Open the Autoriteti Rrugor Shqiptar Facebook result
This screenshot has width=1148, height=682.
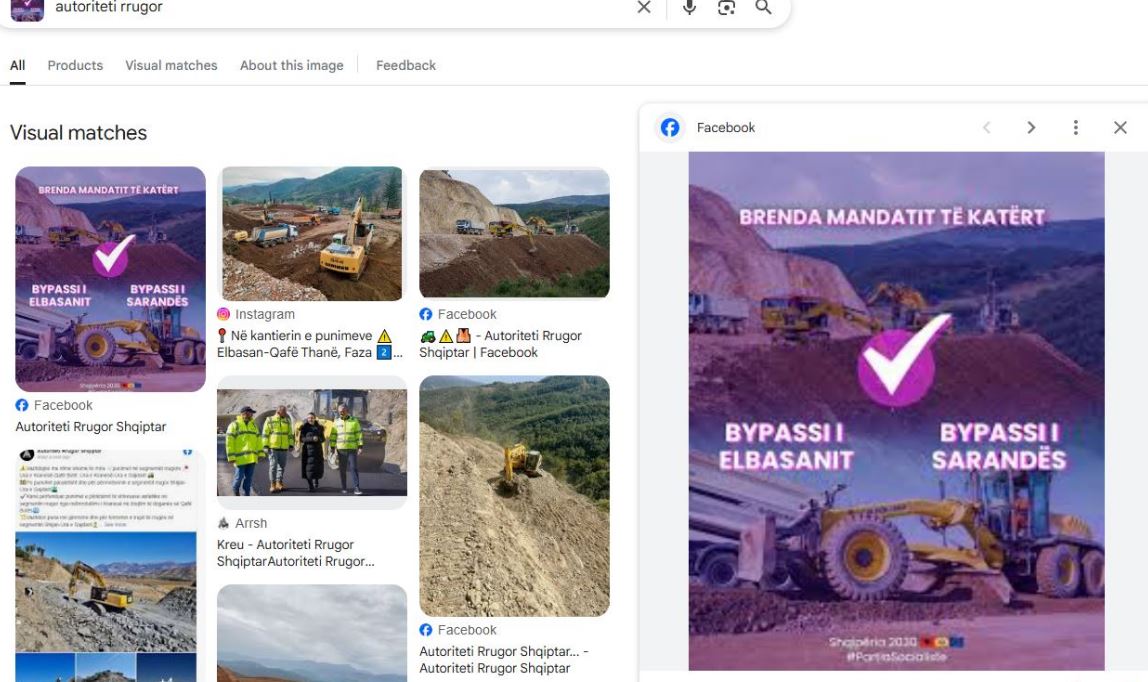click(x=88, y=427)
